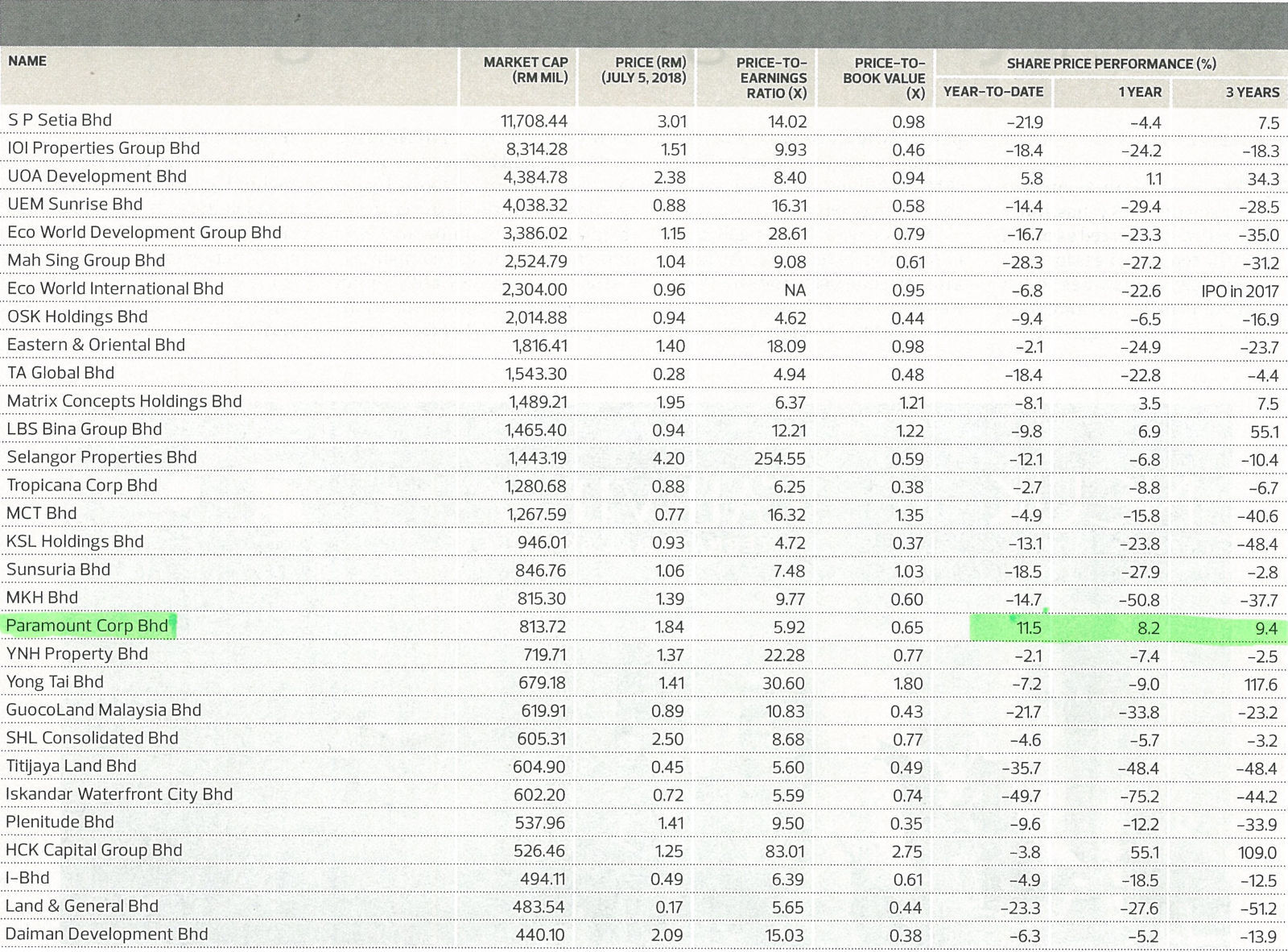Screen dimensions: 1288x952
Task: Select Eastern & Oriental Bhd
Action: 96,345
